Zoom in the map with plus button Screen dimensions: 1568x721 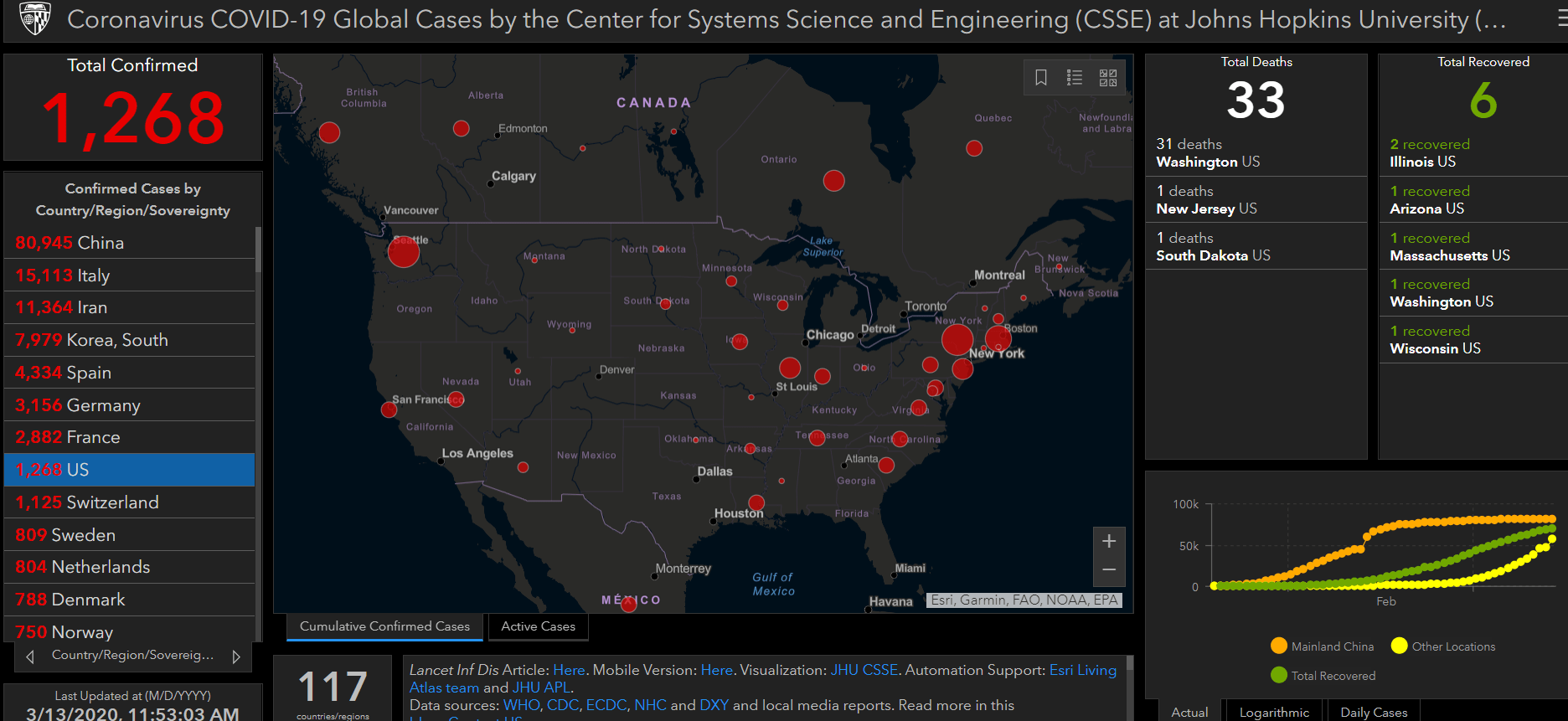(x=1109, y=541)
